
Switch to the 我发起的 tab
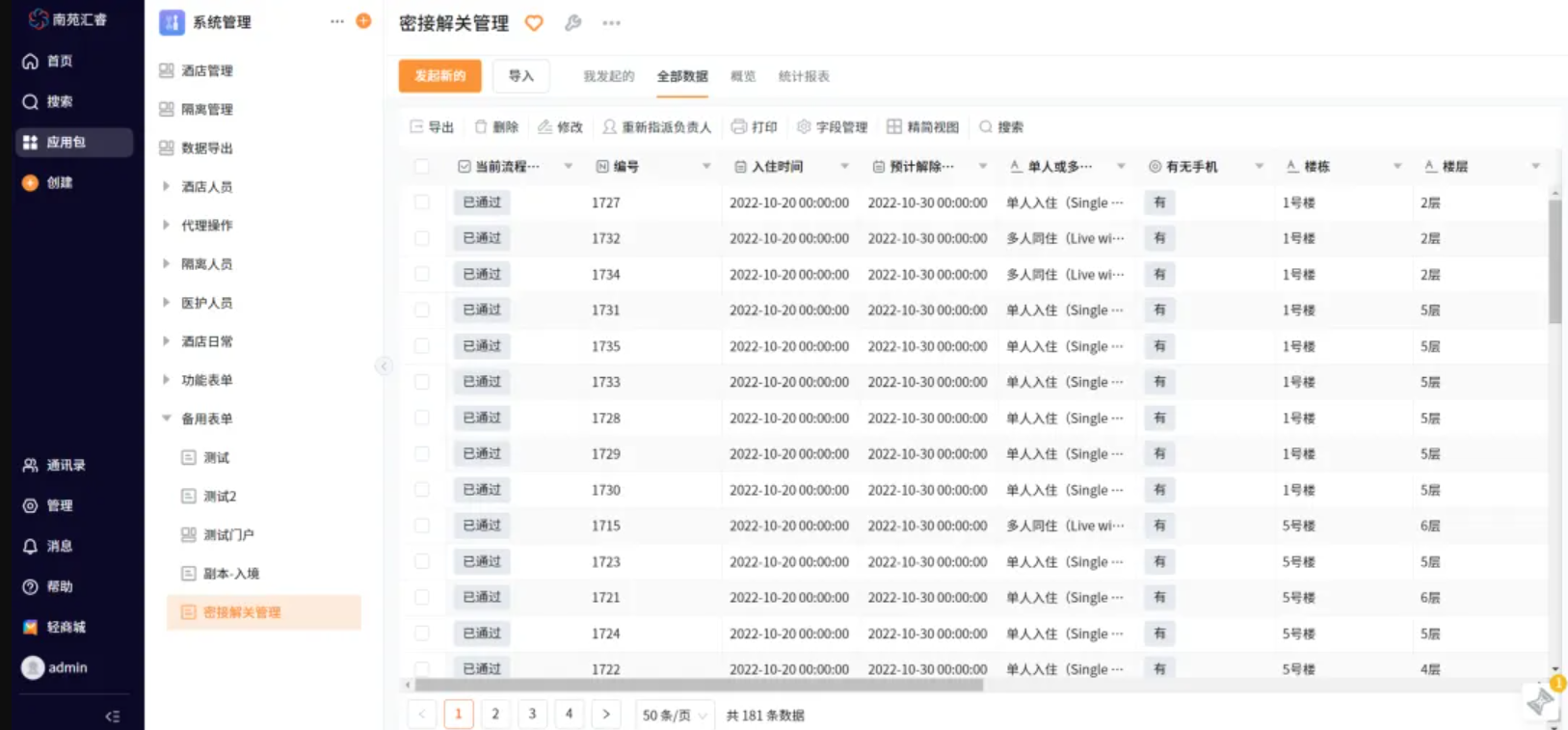point(609,76)
